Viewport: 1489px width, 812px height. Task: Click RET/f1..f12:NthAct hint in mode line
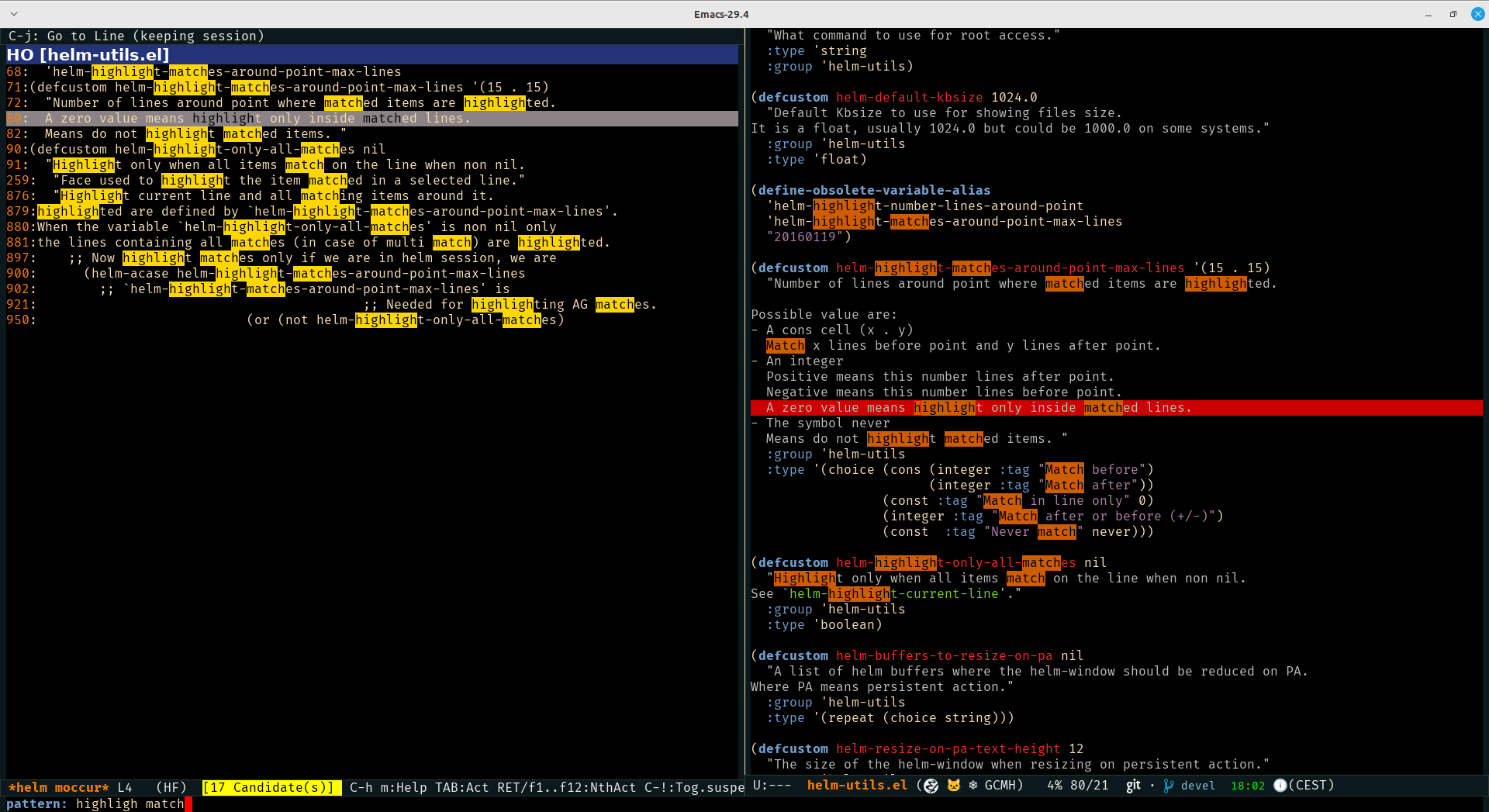[x=566, y=787]
